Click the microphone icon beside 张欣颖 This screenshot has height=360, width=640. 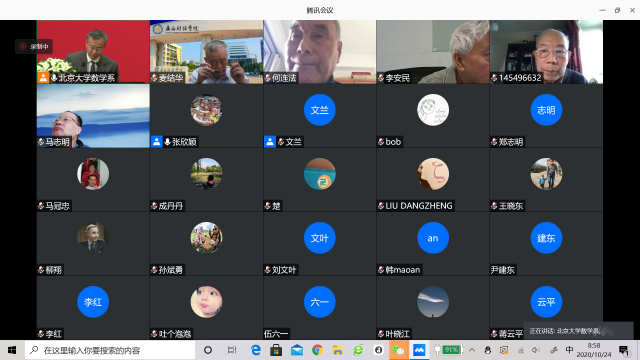click(x=167, y=142)
